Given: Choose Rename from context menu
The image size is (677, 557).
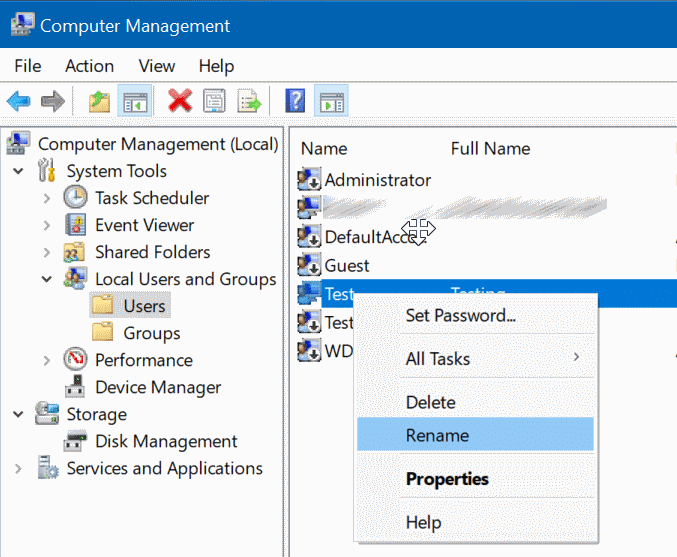Looking at the screenshot, I should (475, 435).
